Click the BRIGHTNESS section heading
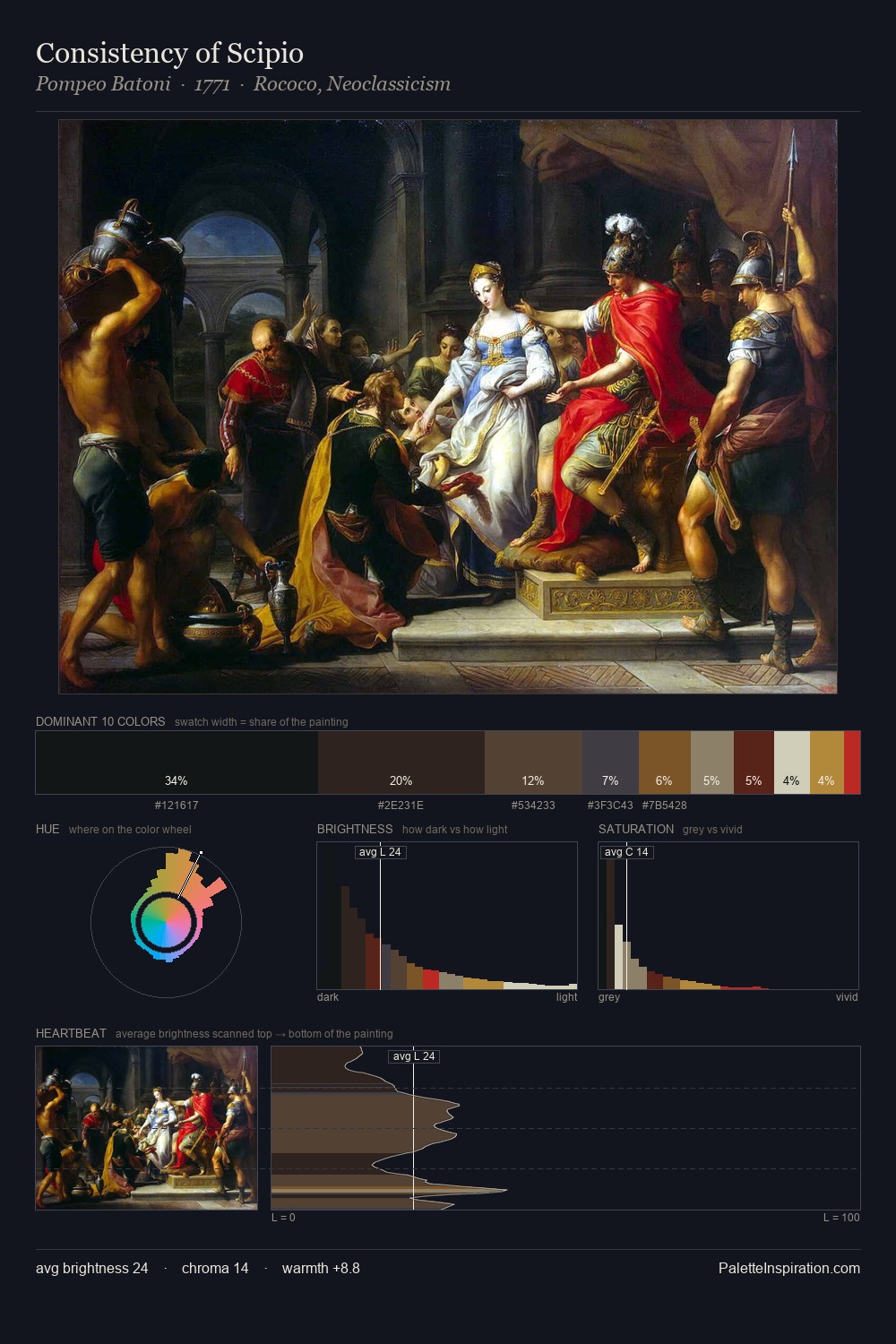 [x=355, y=829]
